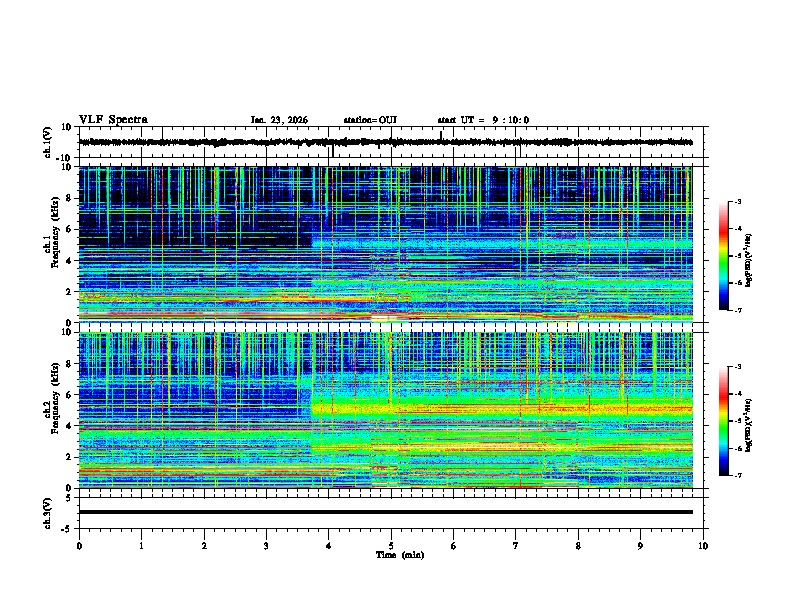Click the 'ch.3(V)' axis label
Viewport: 792px width, 612px height.
[x=47, y=514]
